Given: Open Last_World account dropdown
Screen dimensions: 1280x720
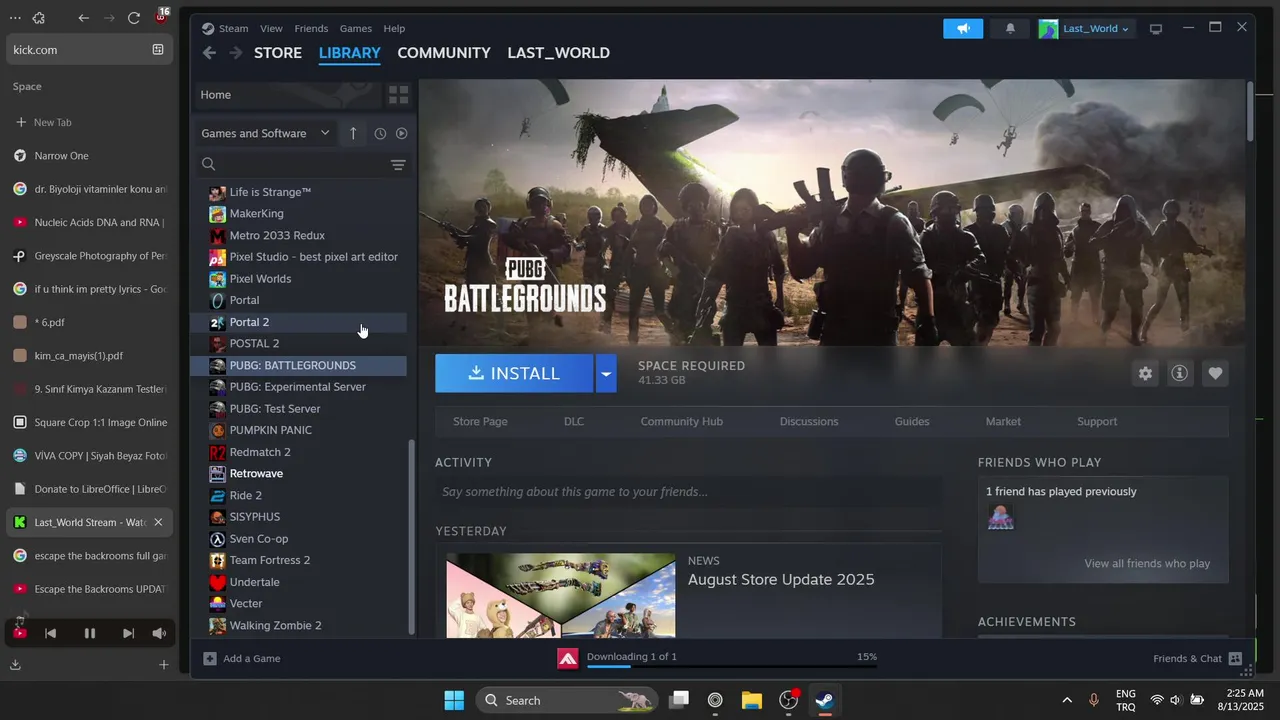Looking at the screenshot, I should 1085,28.
